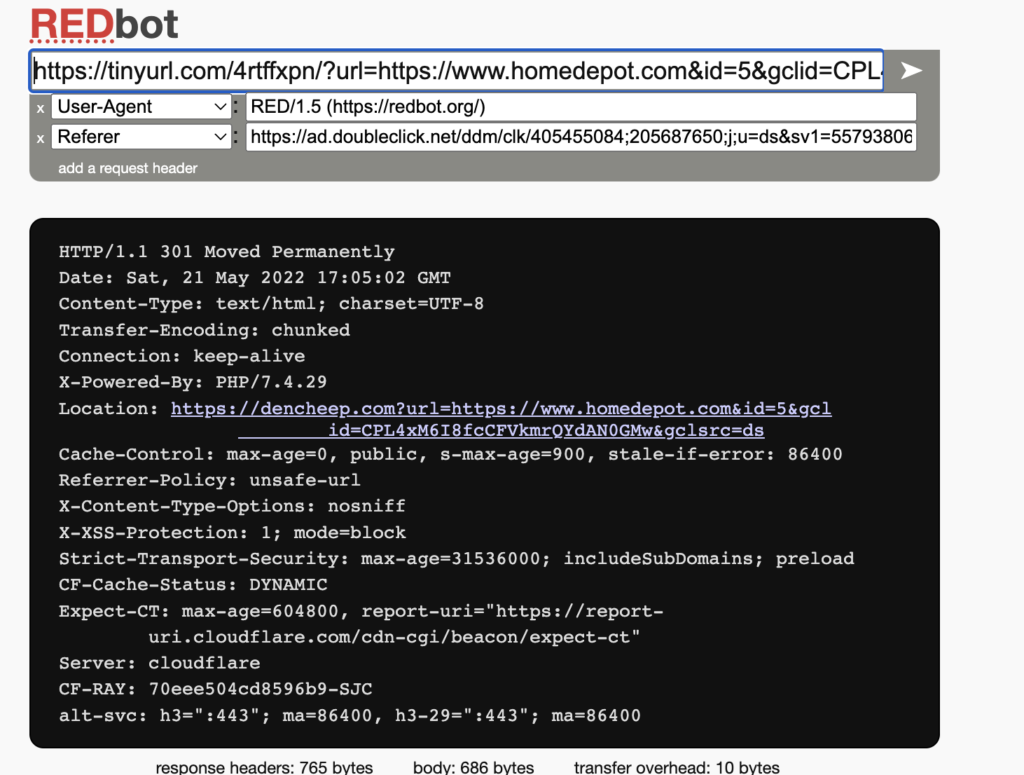
Task: Click 'response headers: 765 bytes' text
Action: click(264, 767)
